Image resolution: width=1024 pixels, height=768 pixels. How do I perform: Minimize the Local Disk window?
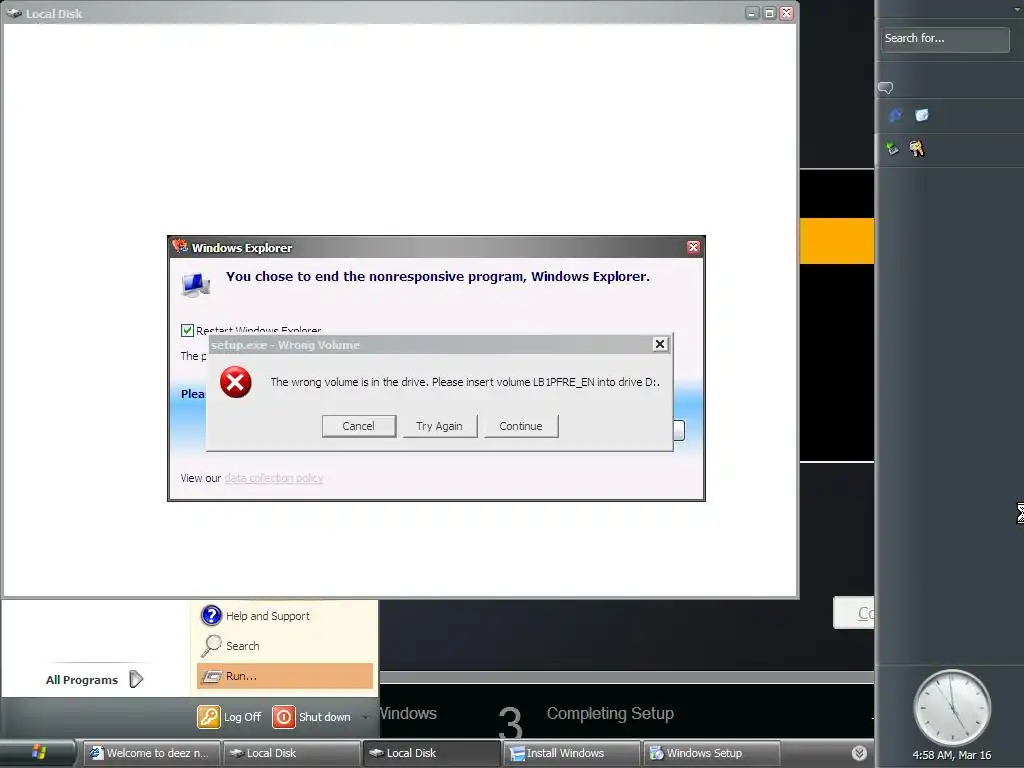pos(752,13)
